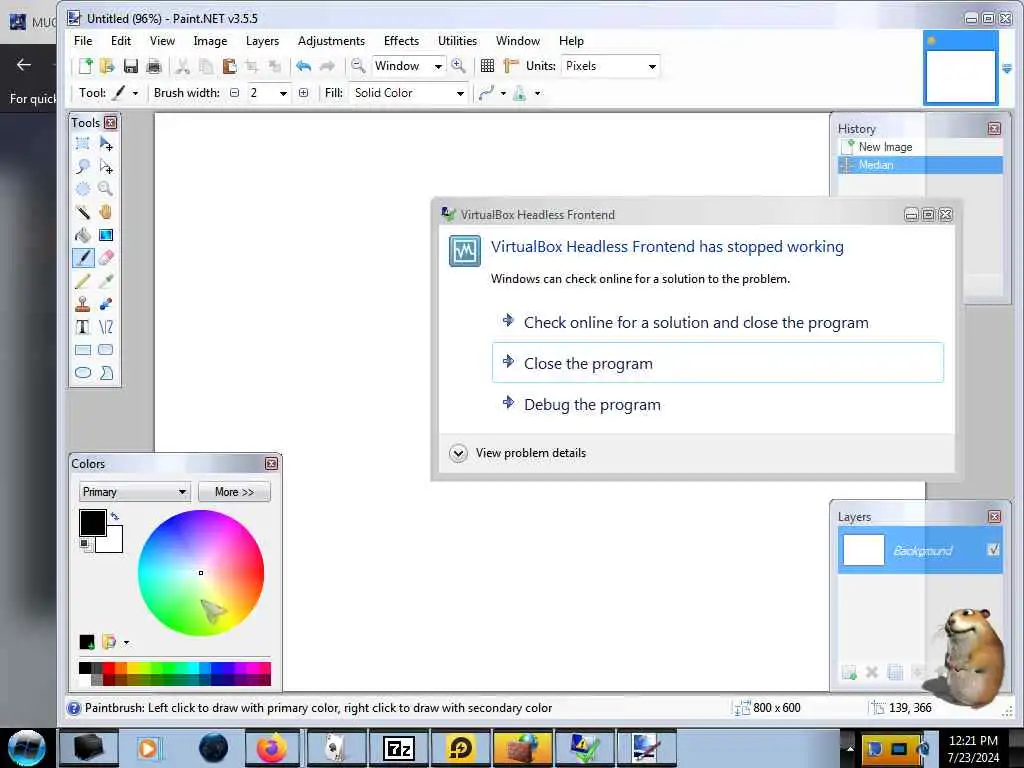Select the Eraser tool

coord(106,258)
